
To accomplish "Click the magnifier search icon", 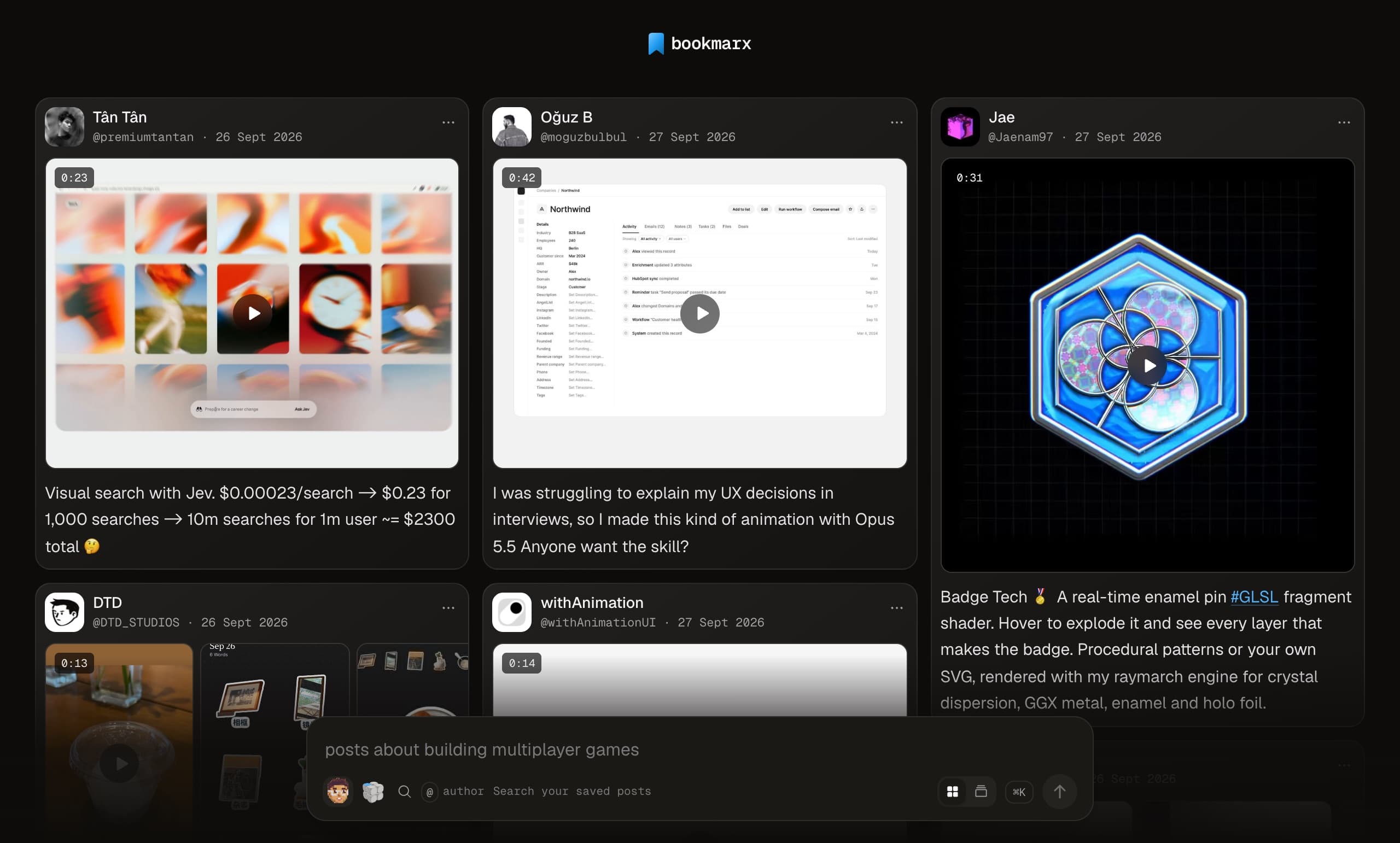I will click(x=405, y=791).
